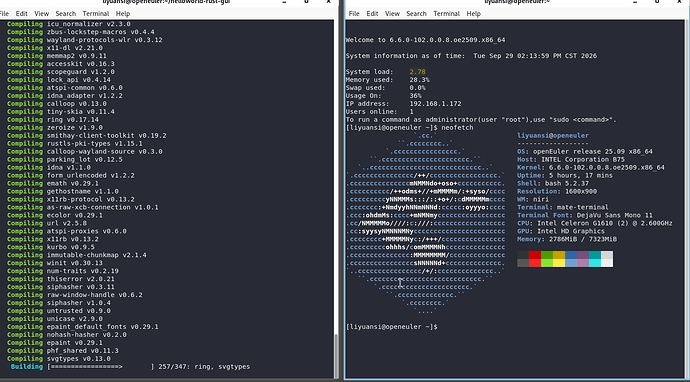
Task: Click the empty shell prompt after neofetch output
Action: click(392, 327)
